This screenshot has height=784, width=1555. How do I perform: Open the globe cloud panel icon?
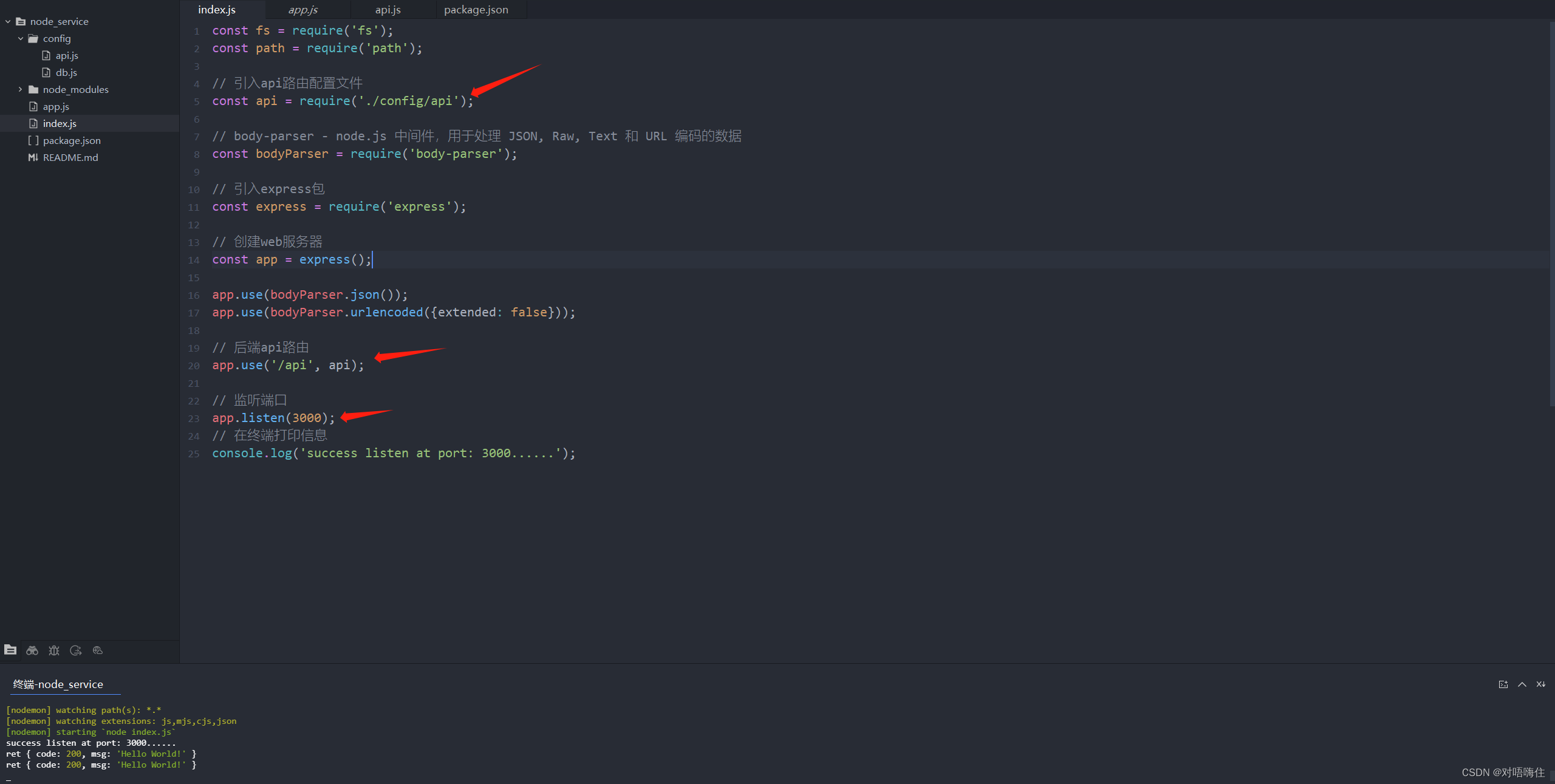click(98, 650)
